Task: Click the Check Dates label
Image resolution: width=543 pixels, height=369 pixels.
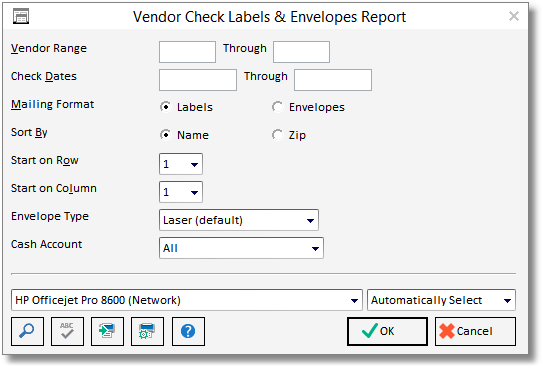Action: pyautogui.click(x=44, y=76)
